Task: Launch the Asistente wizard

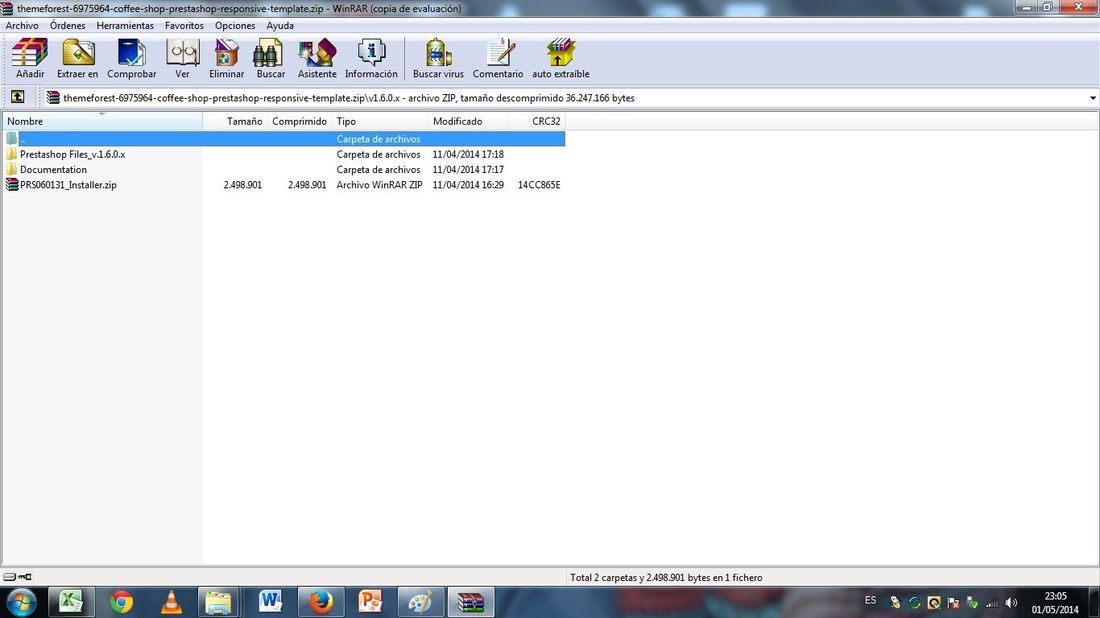Action: [317, 59]
